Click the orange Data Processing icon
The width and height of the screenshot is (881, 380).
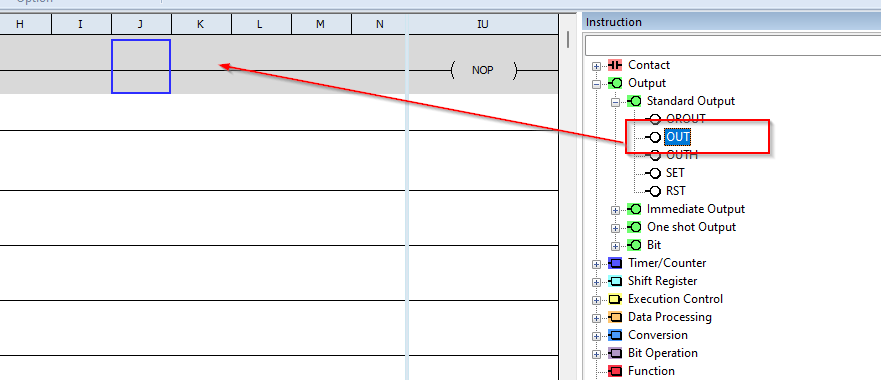point(615,317)
